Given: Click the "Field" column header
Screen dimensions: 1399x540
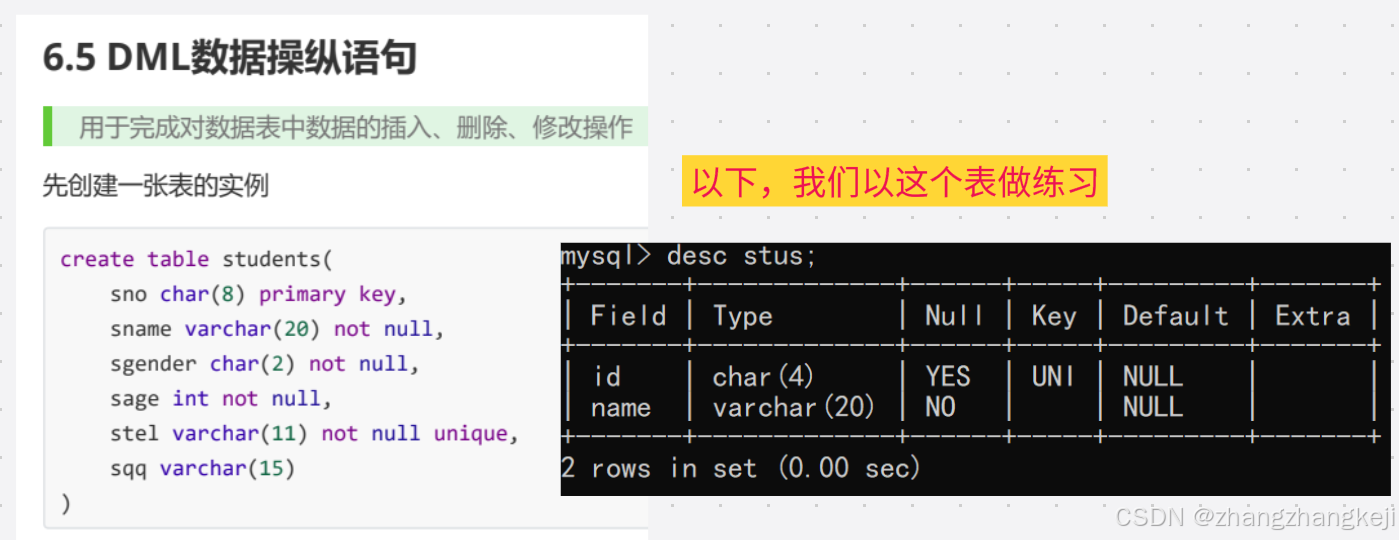Looking at the screenshot, I should (628, 316).
